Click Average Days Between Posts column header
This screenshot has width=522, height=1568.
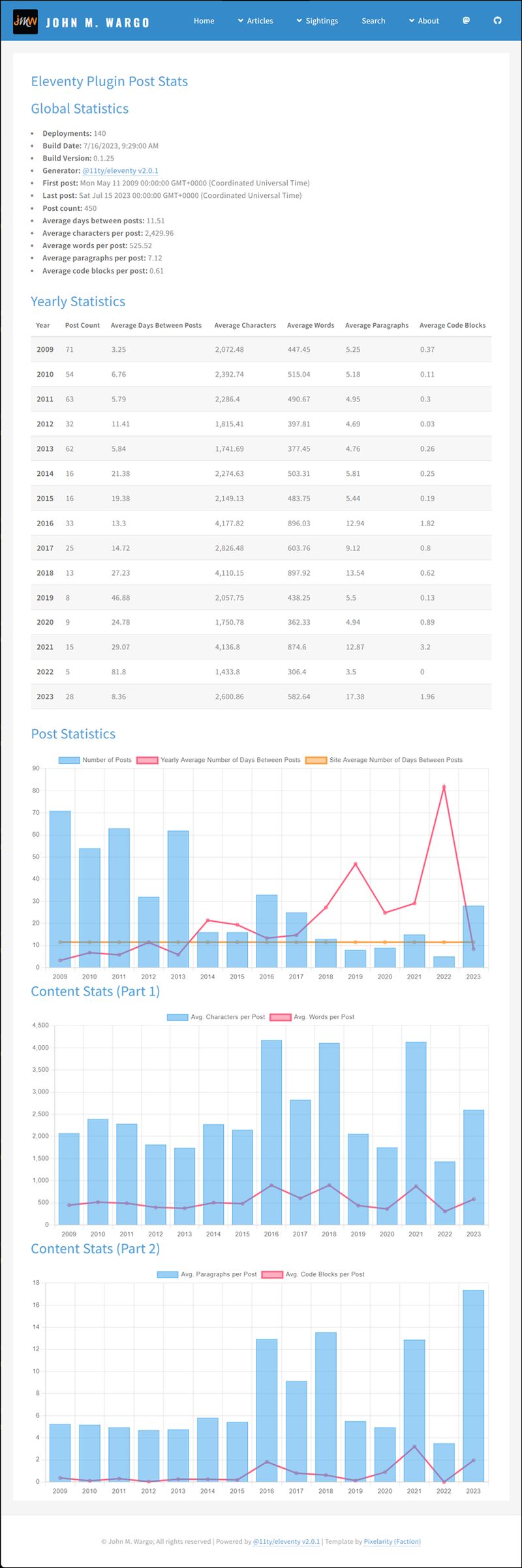(x=156, y=325)
